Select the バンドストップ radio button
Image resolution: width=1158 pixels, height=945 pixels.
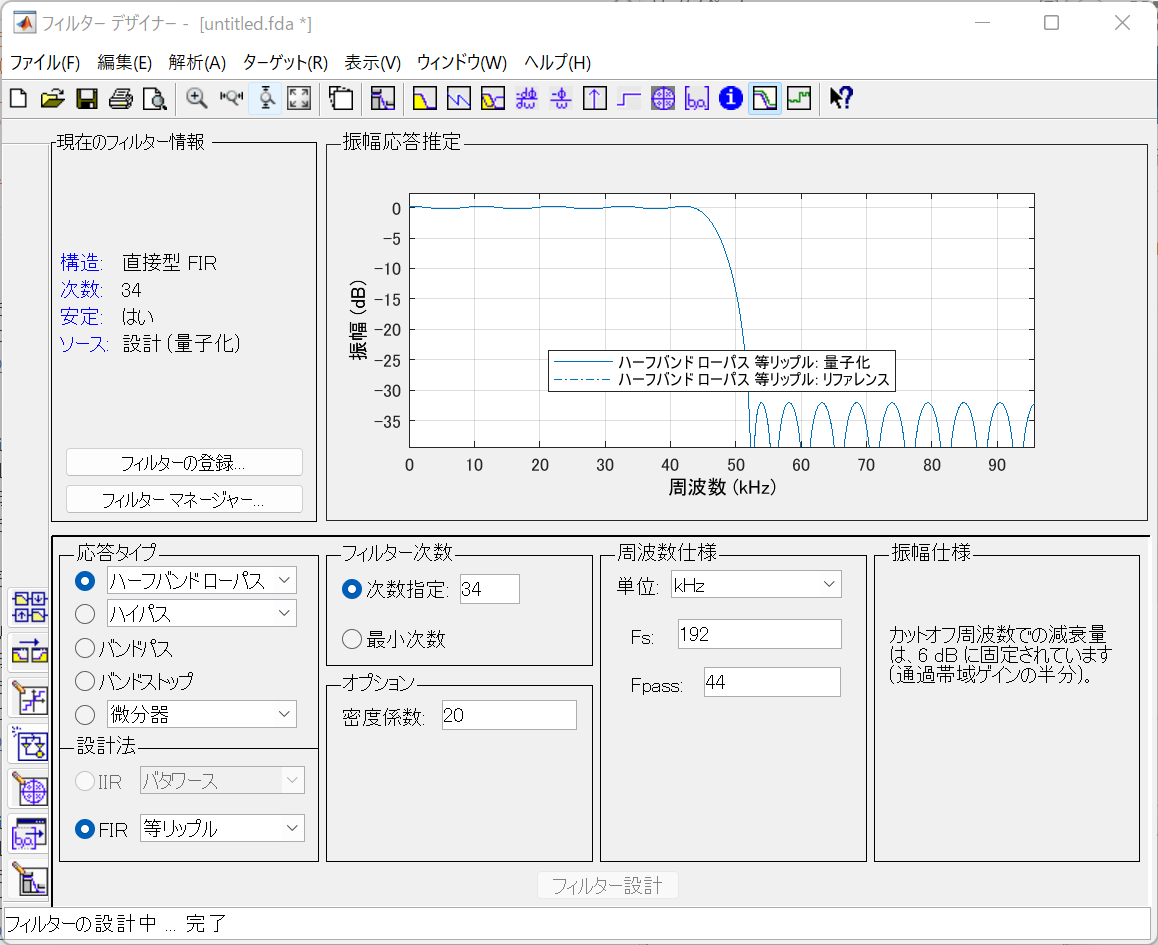(x=86, y=681)
